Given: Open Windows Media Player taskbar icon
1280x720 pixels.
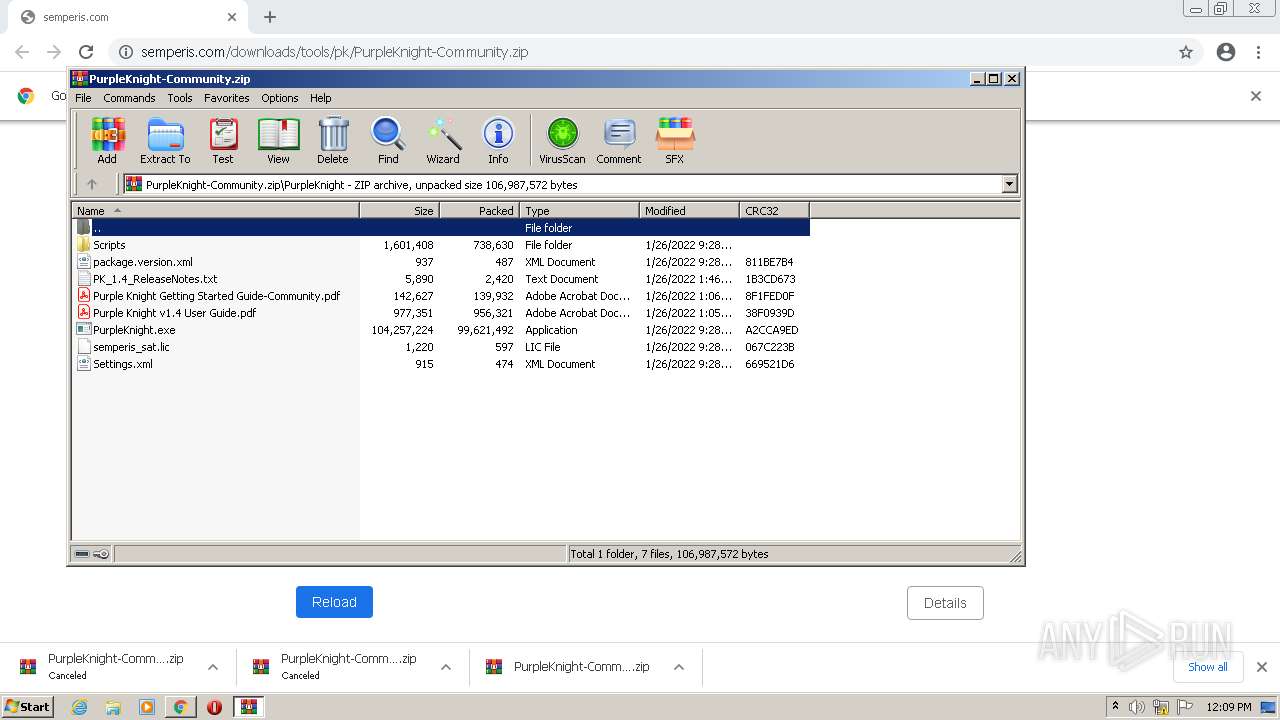Looking at the screenshot, I should click(x=147, y=707).
